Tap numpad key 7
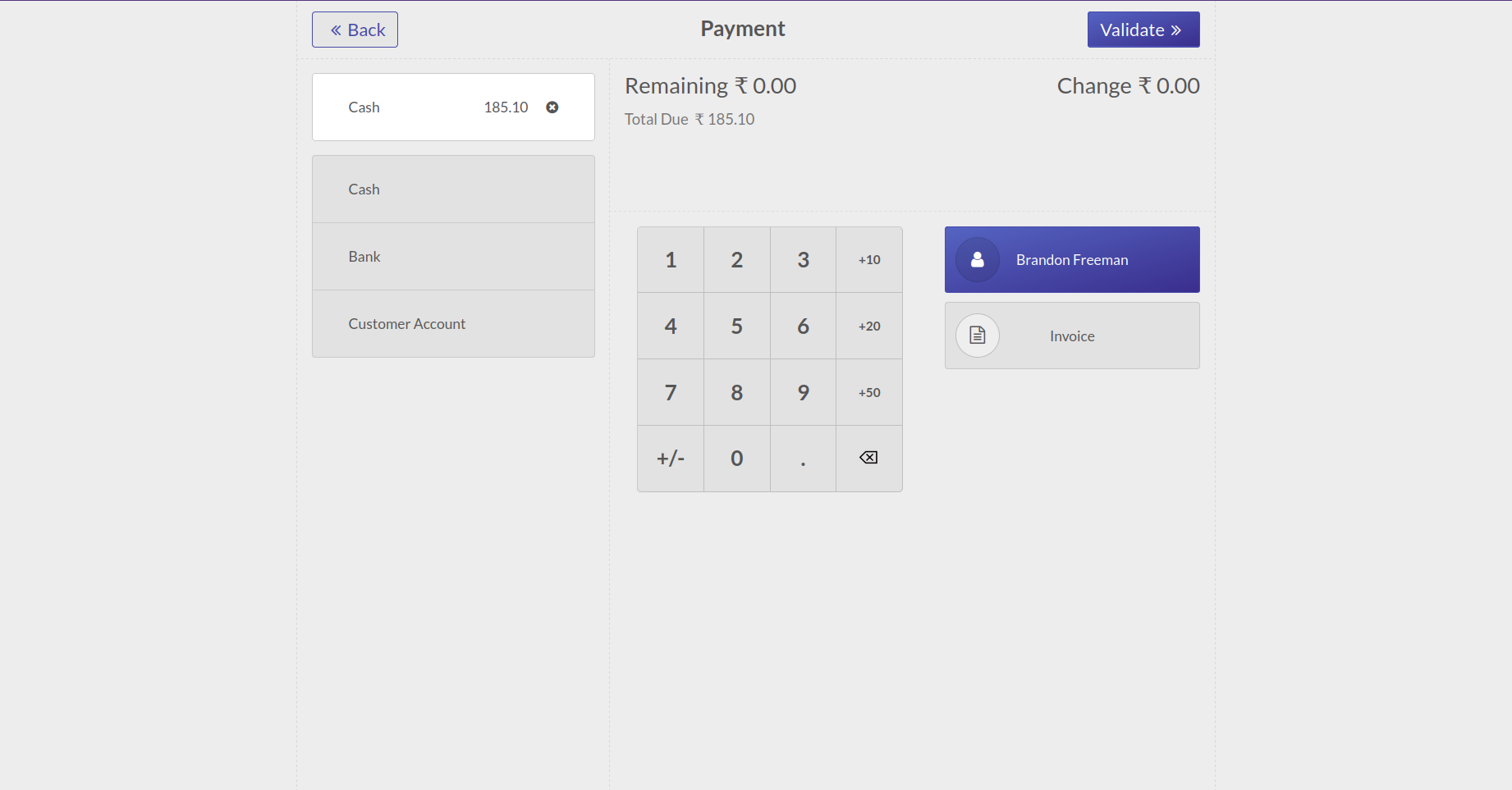The width and height of the screenshot is (1512, 790). (x=671, y=392)
